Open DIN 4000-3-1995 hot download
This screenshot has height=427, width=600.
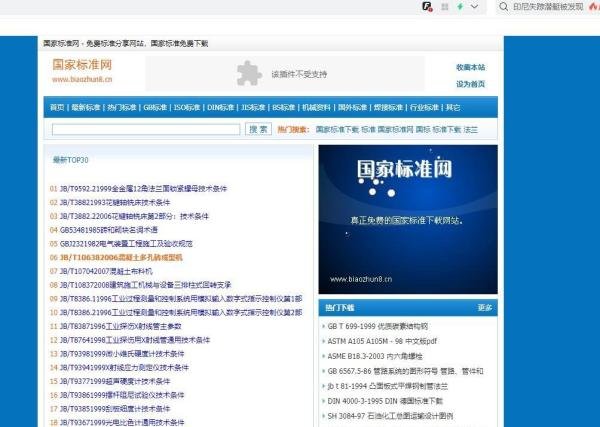point(385,401)
